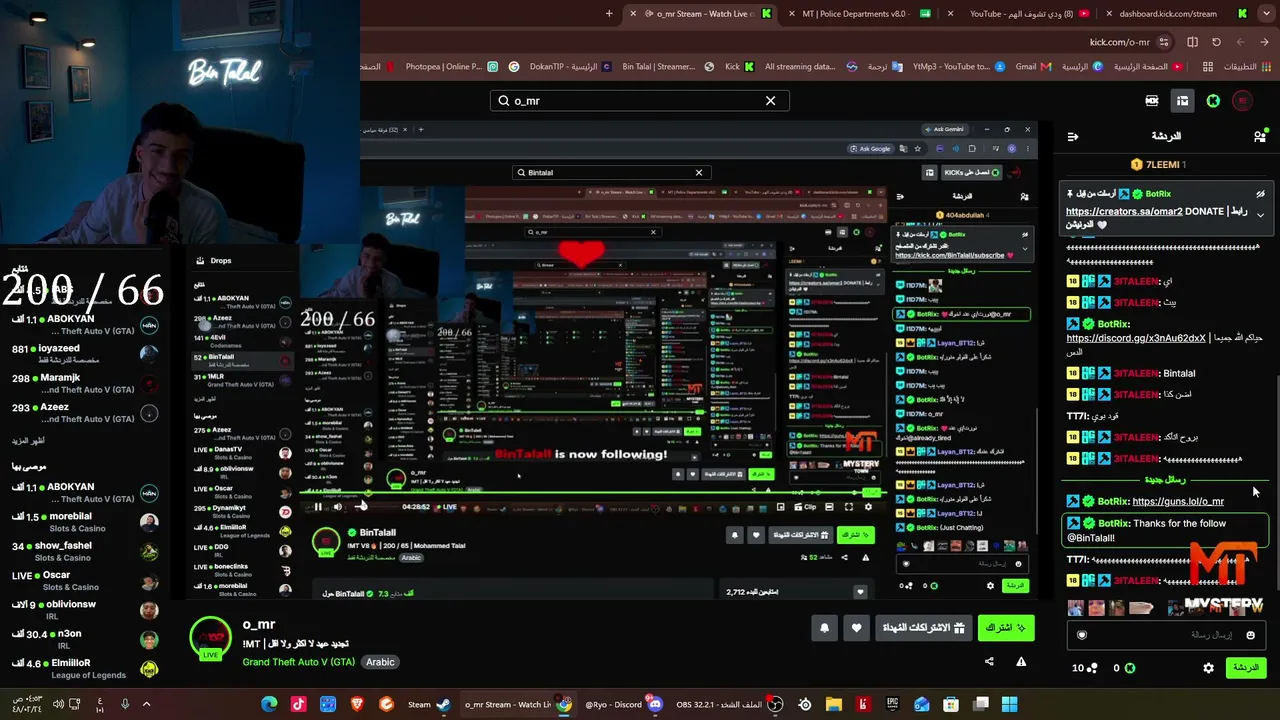Open the YtMp3 YouTube bookmark
Image resolution: width=1280 pixels, height=720 pixels.
point(958,67)
